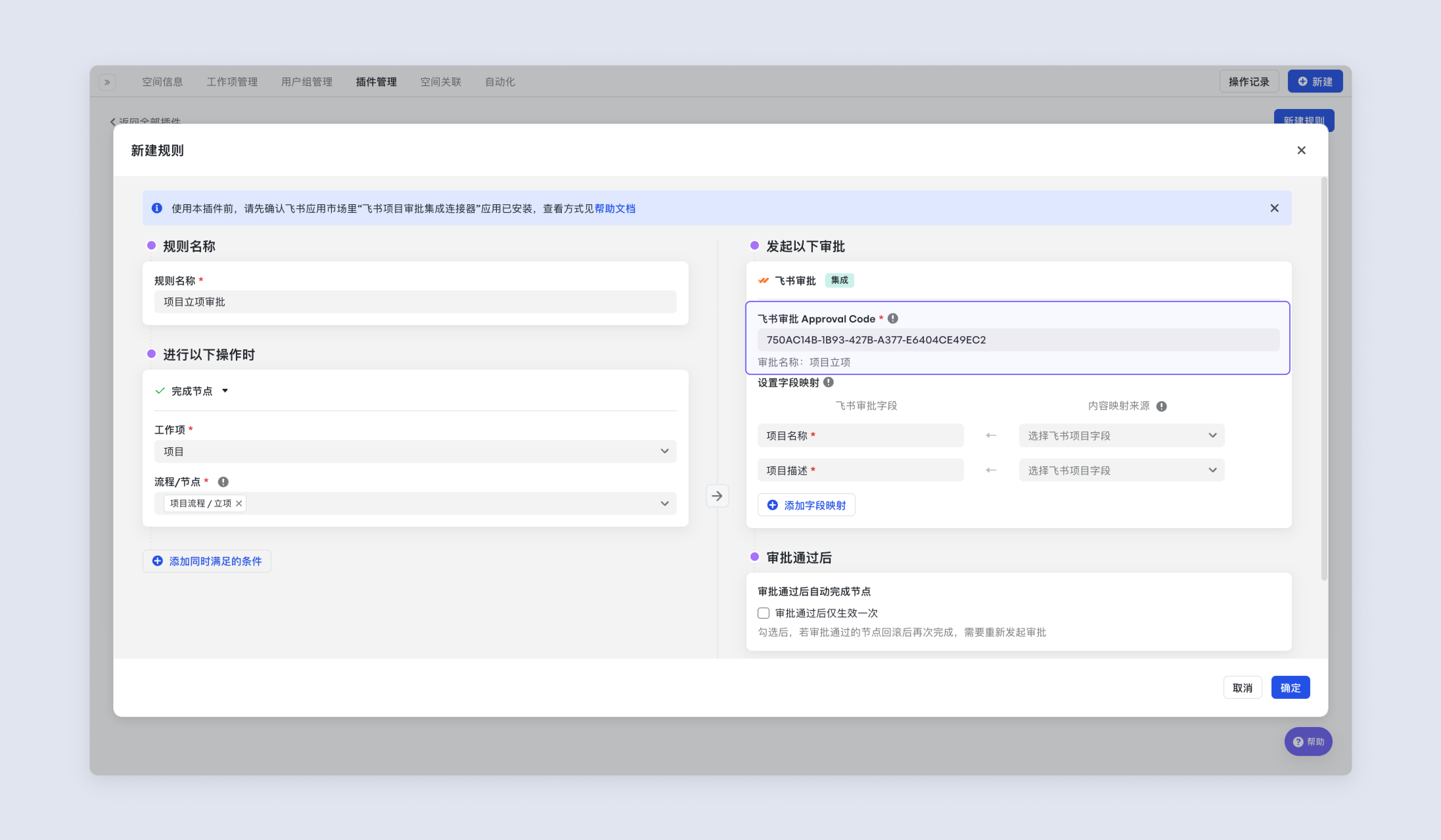Open the 帮助文档 link
This screenshot has width=1441, height=840.
615,209
